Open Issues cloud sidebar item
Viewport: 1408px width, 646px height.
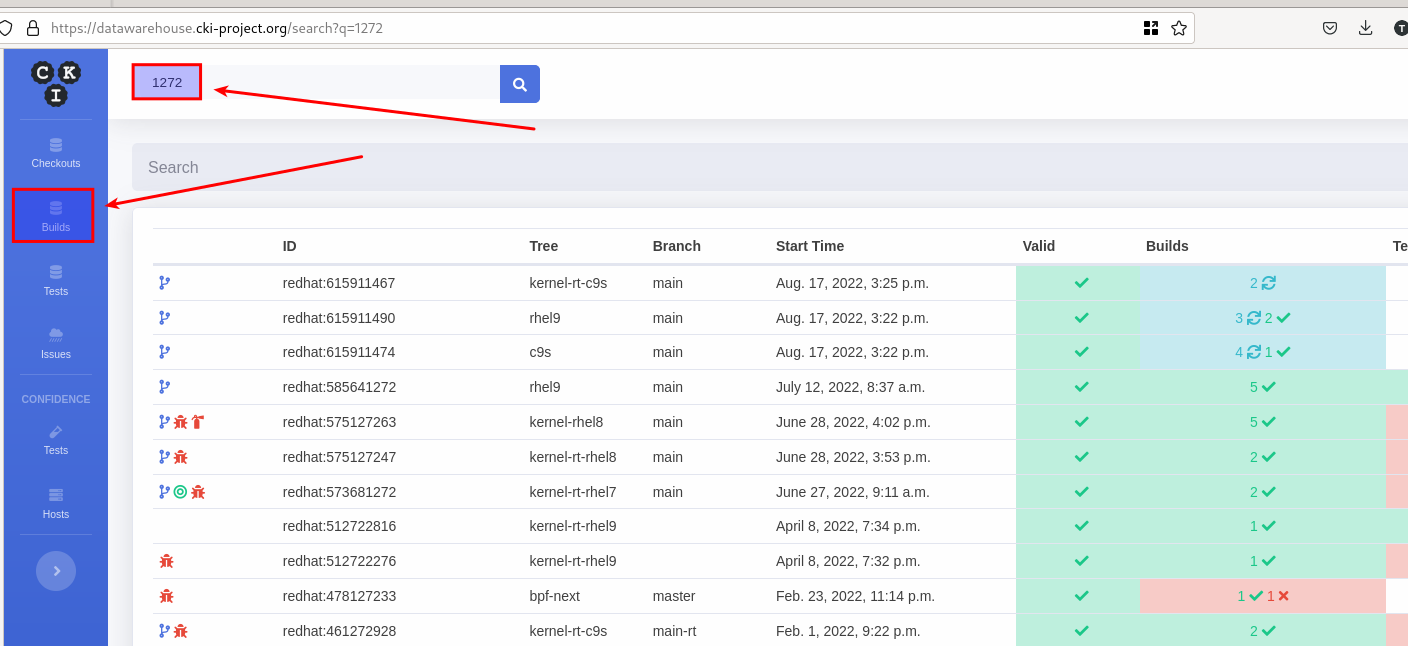[56, 343]
